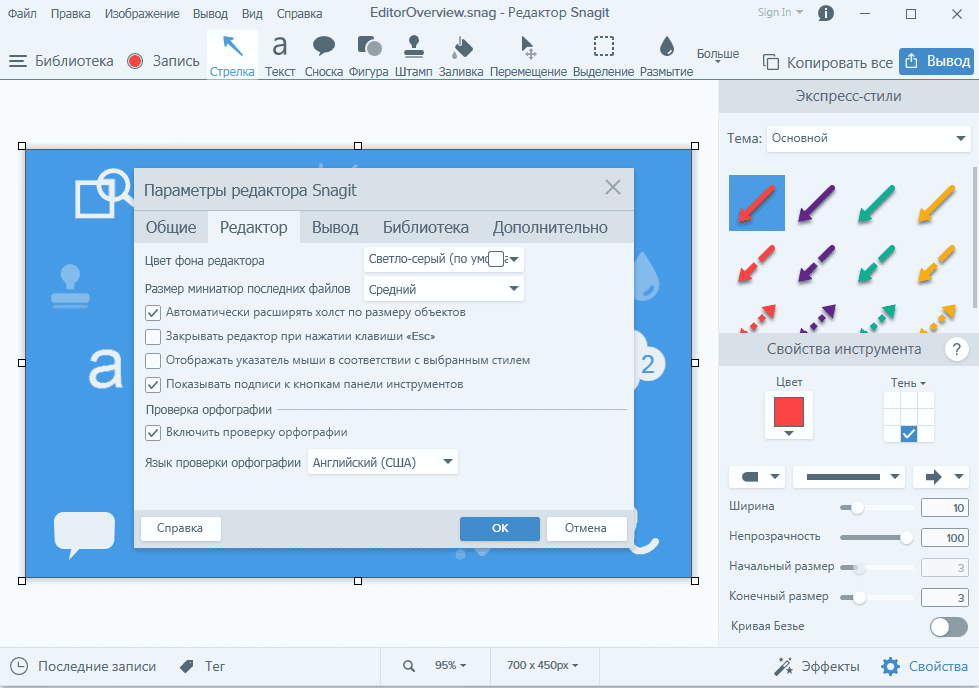Image resolution: width=979 pixels, height=688 pixels.
Task: Select the Фигура shape tool
Action: 368,56
